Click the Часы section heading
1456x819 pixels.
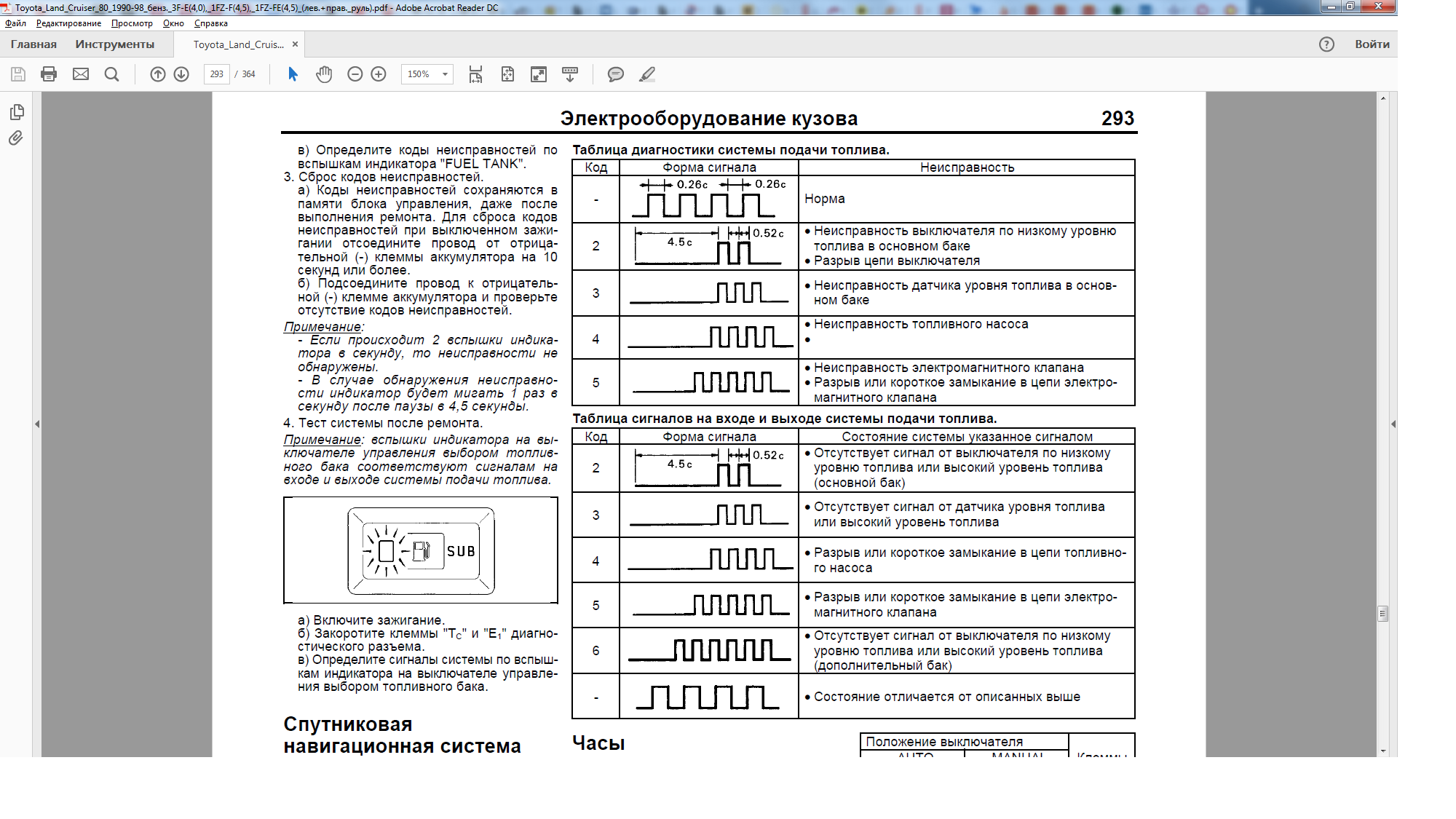[598, 743]
